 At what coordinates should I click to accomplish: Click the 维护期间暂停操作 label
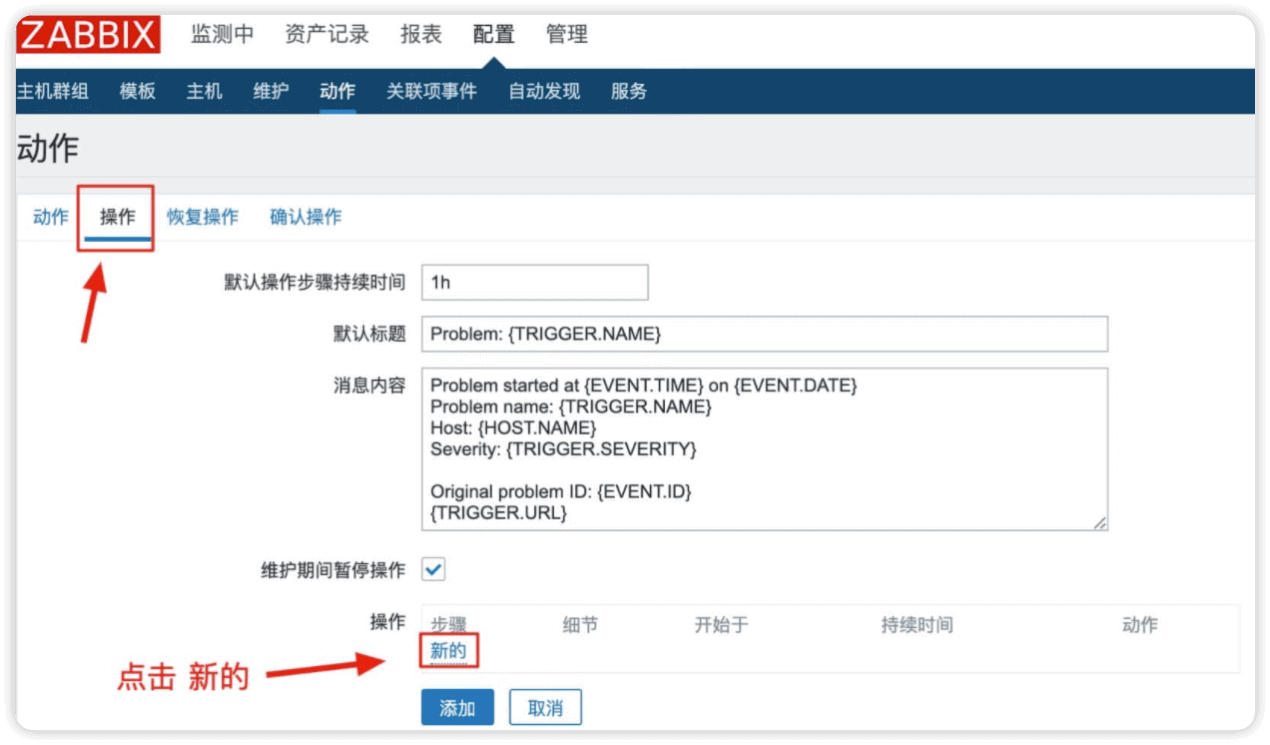(333, 570)
